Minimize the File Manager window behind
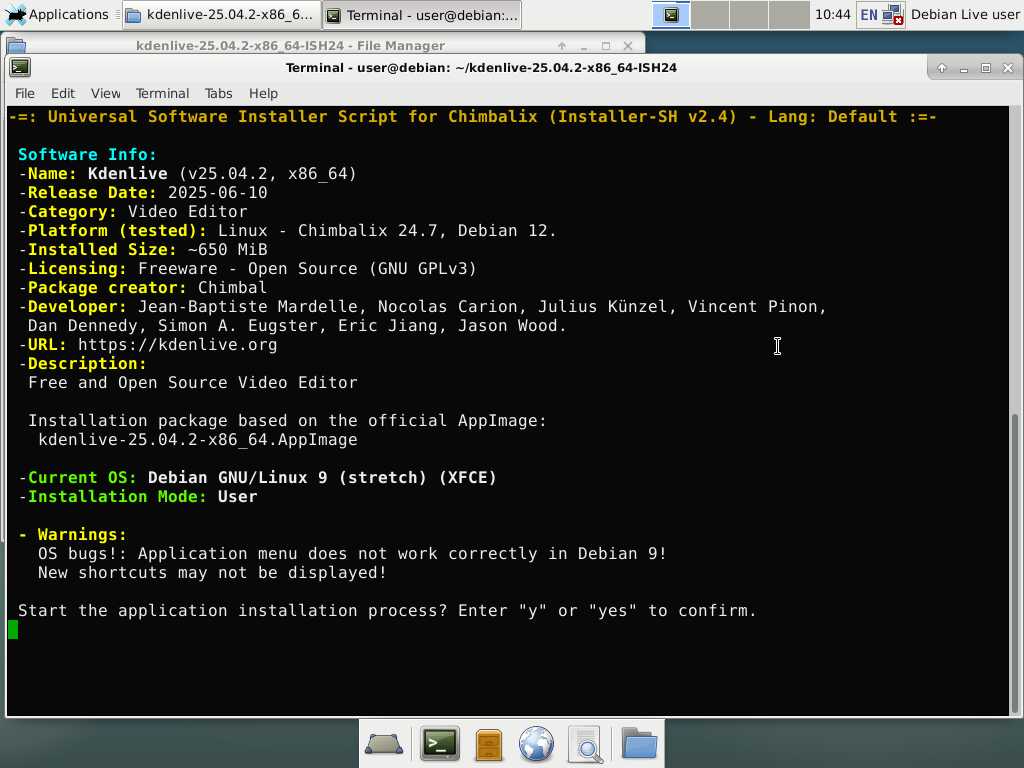Viewport: 1024px width, 768px height. coord(584,46)
